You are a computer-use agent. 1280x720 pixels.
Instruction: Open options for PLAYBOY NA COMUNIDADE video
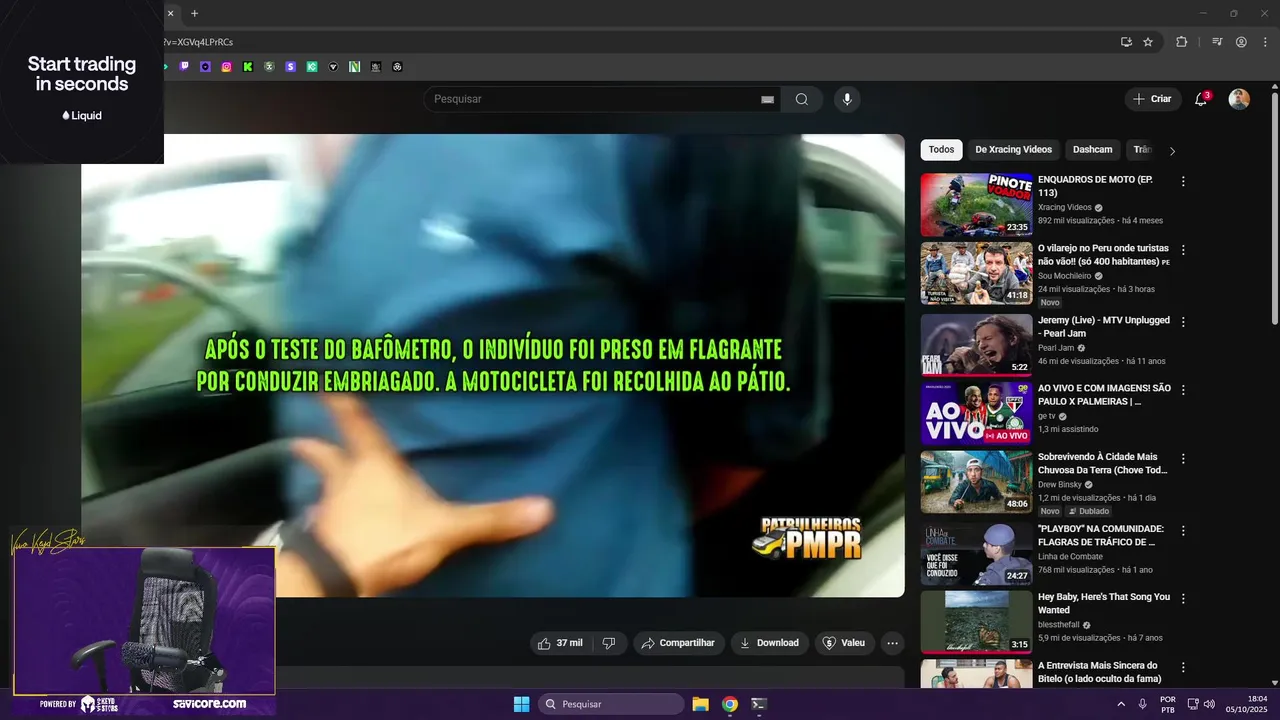[1183, 531]
